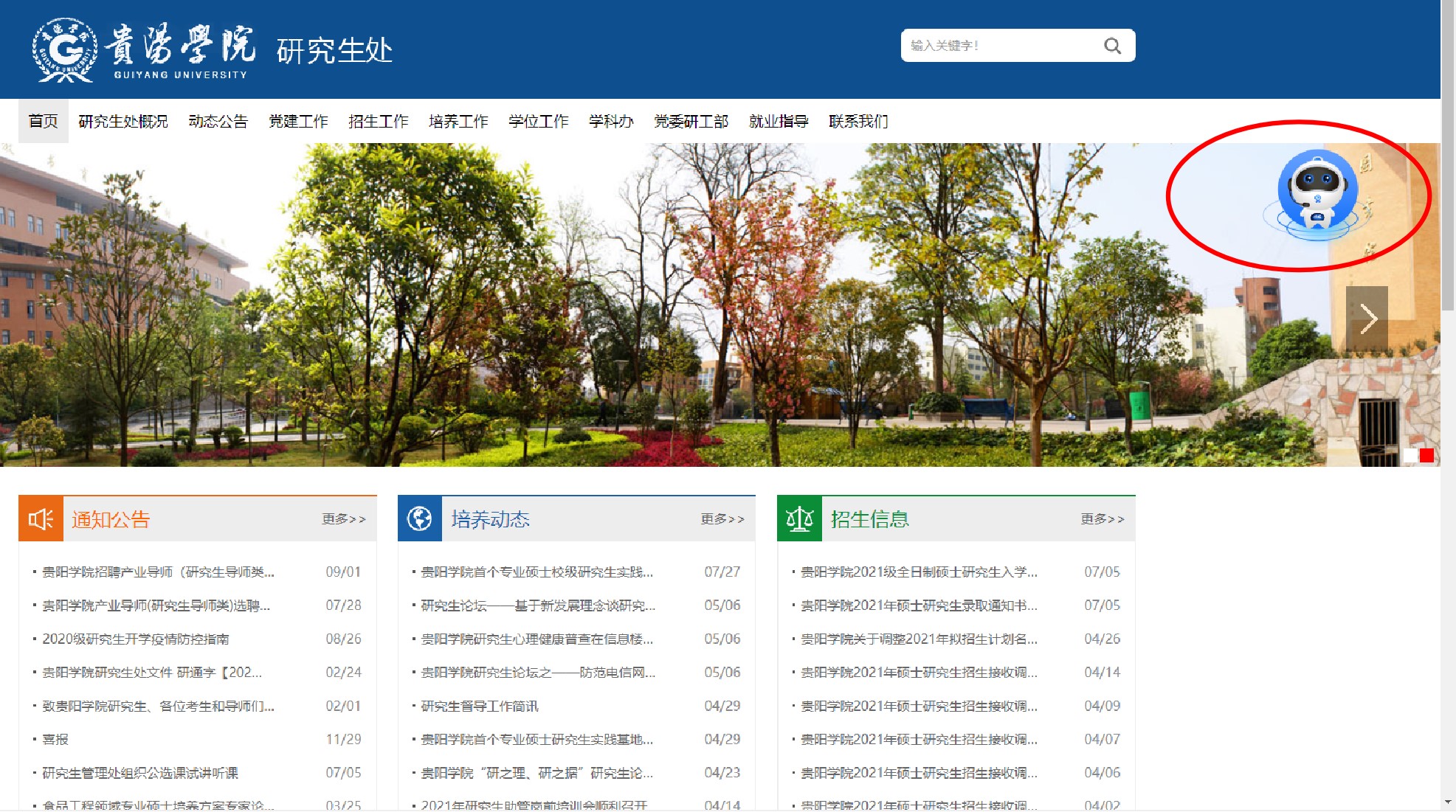The image size is (1456, 812).
Task: Click the green scales 招生信息 icon
Action: (x=799, y=519)
